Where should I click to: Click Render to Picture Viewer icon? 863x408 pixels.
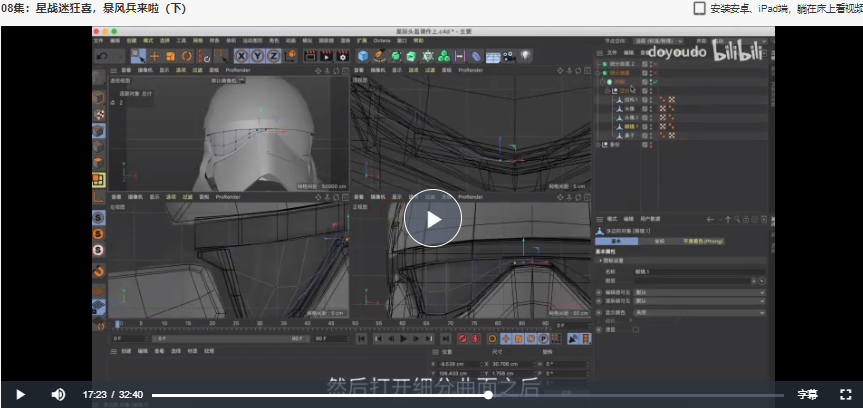326,56
